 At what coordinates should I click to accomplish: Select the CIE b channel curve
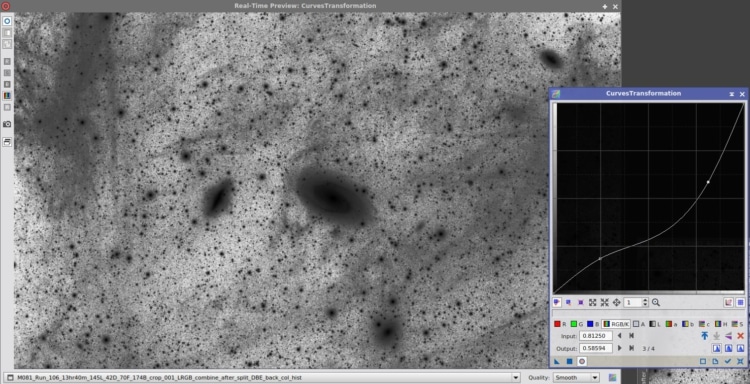688,324
